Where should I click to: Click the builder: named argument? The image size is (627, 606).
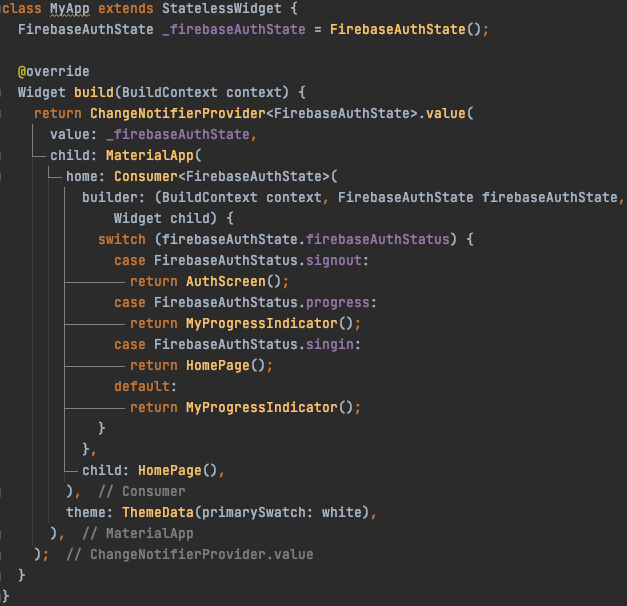pos(114,198)
